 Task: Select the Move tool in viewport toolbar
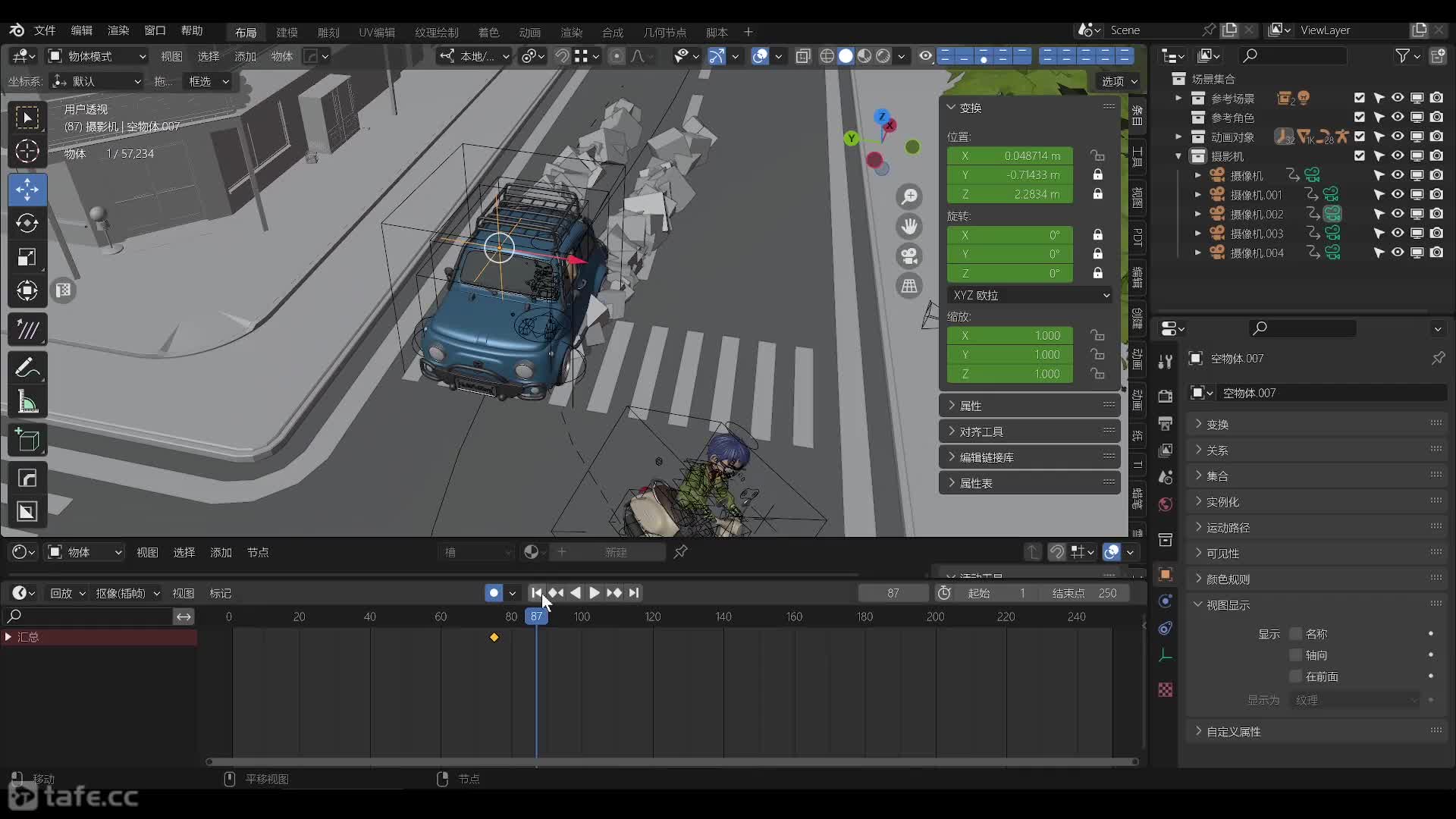27,190
